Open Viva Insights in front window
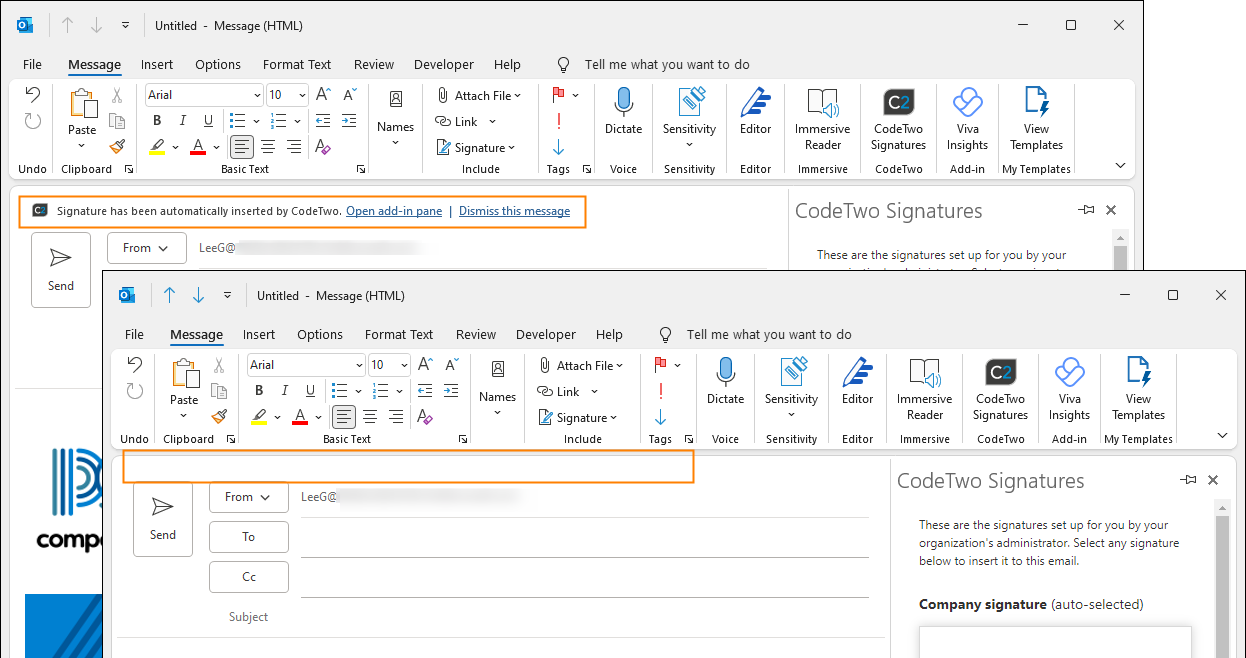Viewport: 1246px width, 658px height. click(1069, 390)
